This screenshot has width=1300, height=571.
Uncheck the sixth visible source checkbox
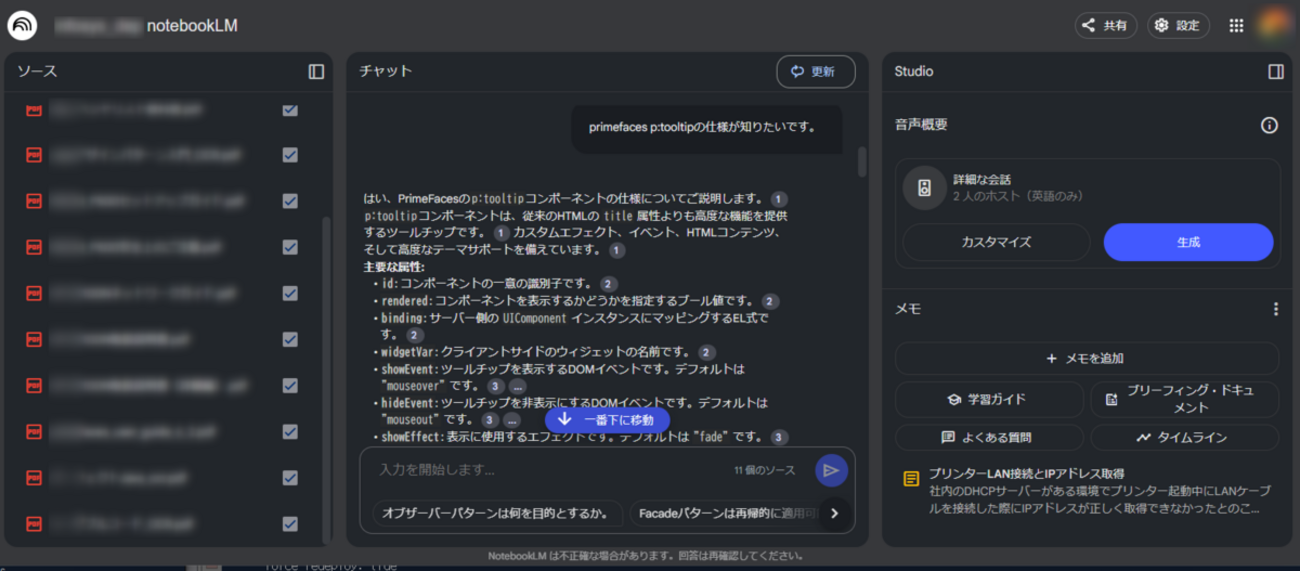click(x=290, y=339)
